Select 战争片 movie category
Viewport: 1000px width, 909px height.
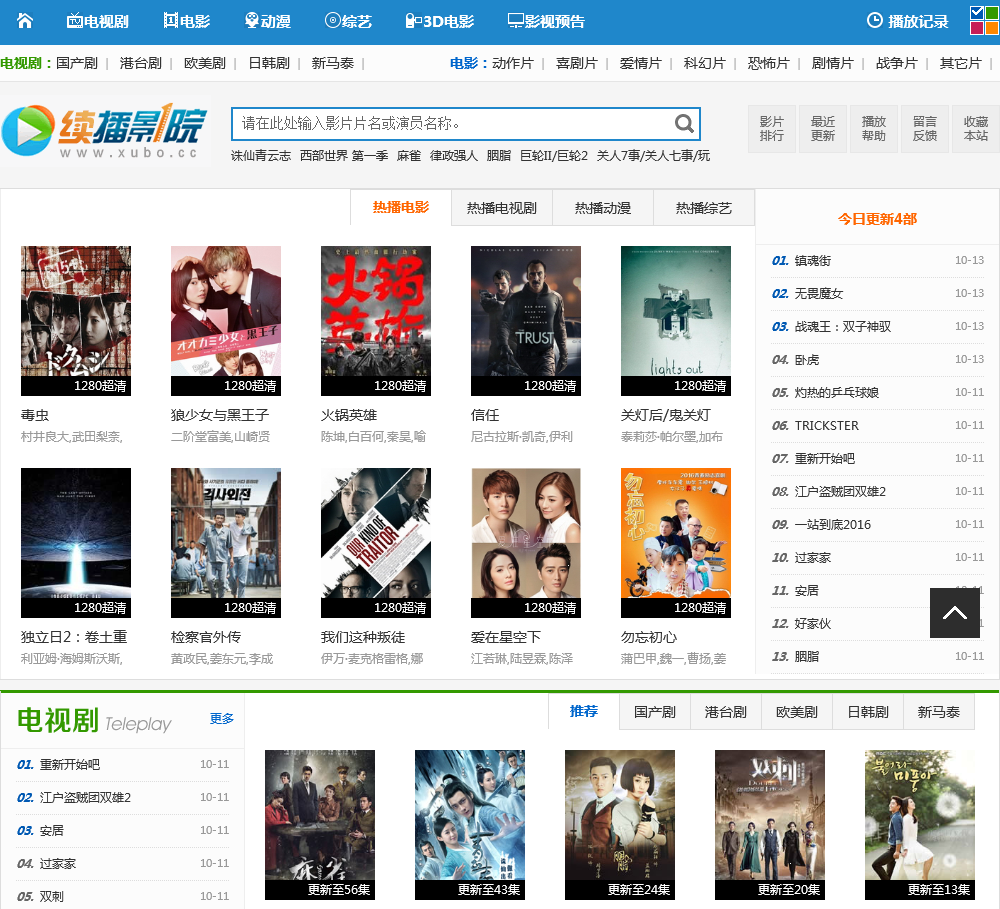[x=896, y=63]
